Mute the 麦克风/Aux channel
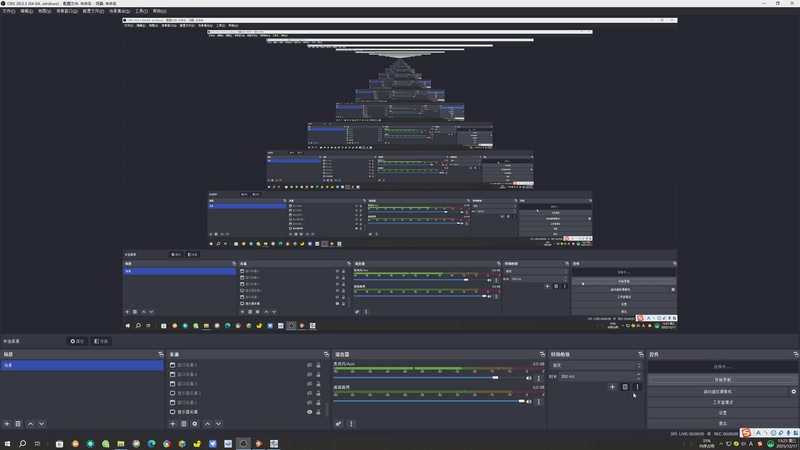 tap(529, 378)
